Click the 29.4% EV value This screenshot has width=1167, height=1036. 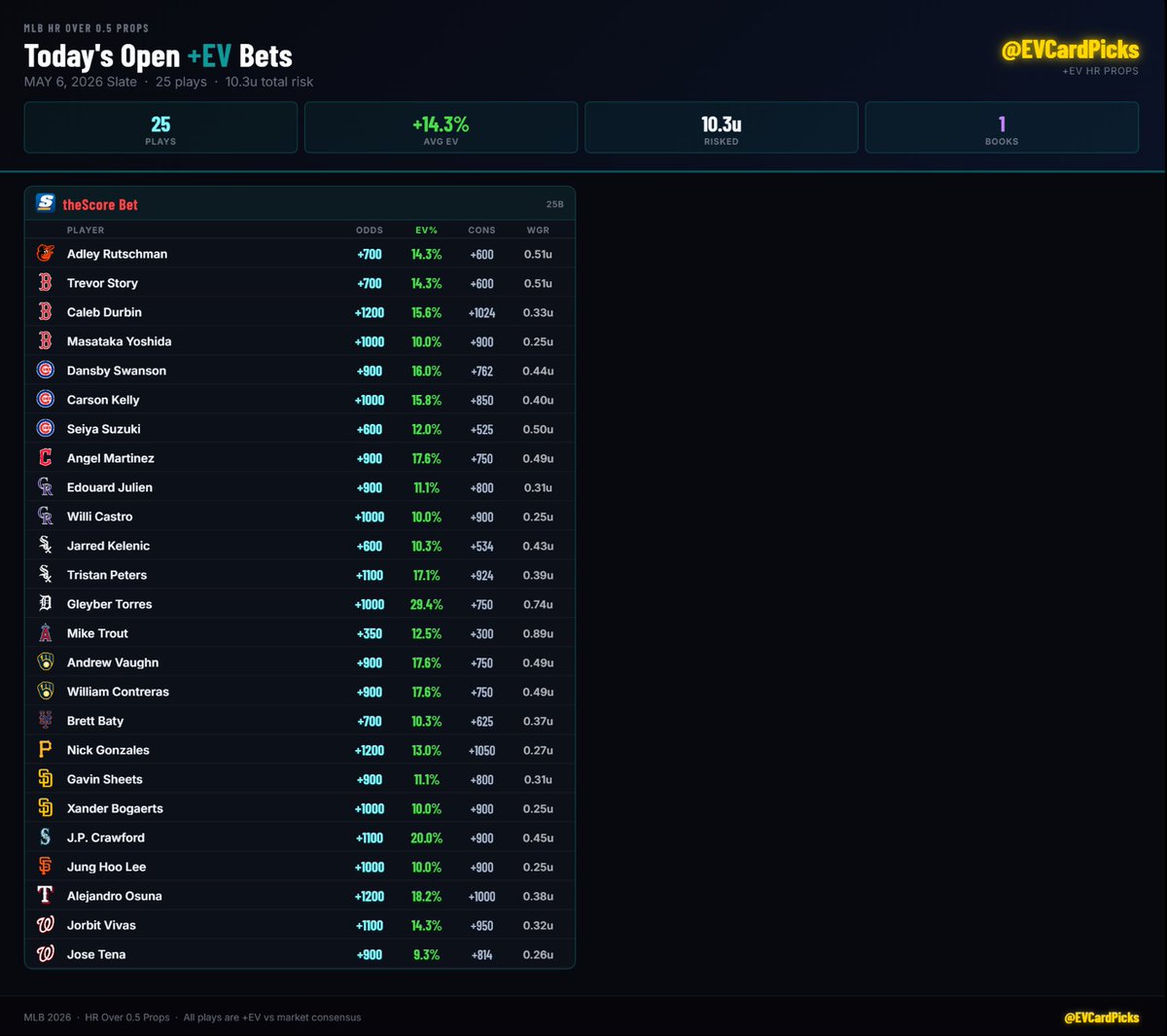click(x=427, y=604)
